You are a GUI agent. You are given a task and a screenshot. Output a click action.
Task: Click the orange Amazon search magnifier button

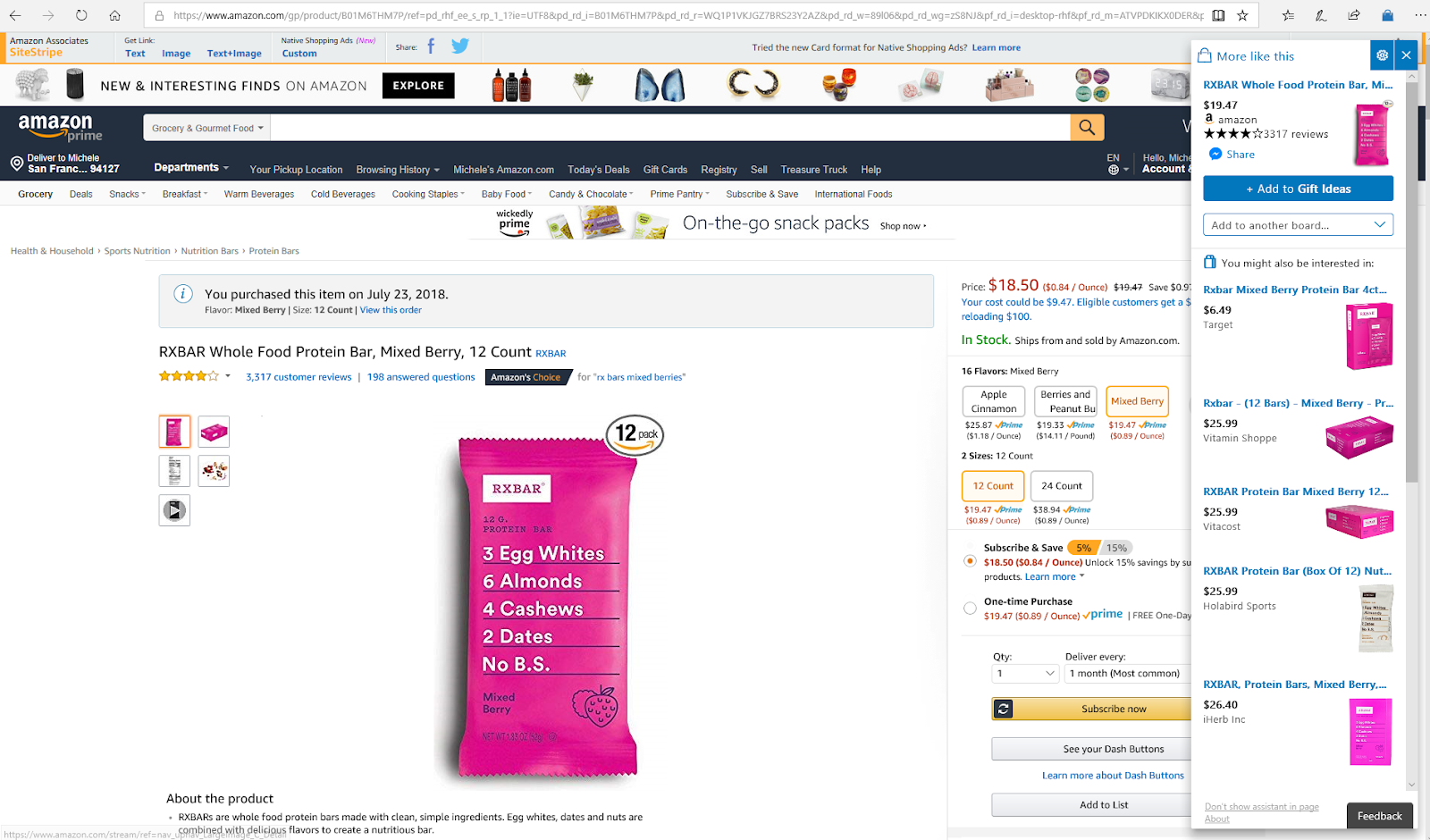click(1087, 128)
